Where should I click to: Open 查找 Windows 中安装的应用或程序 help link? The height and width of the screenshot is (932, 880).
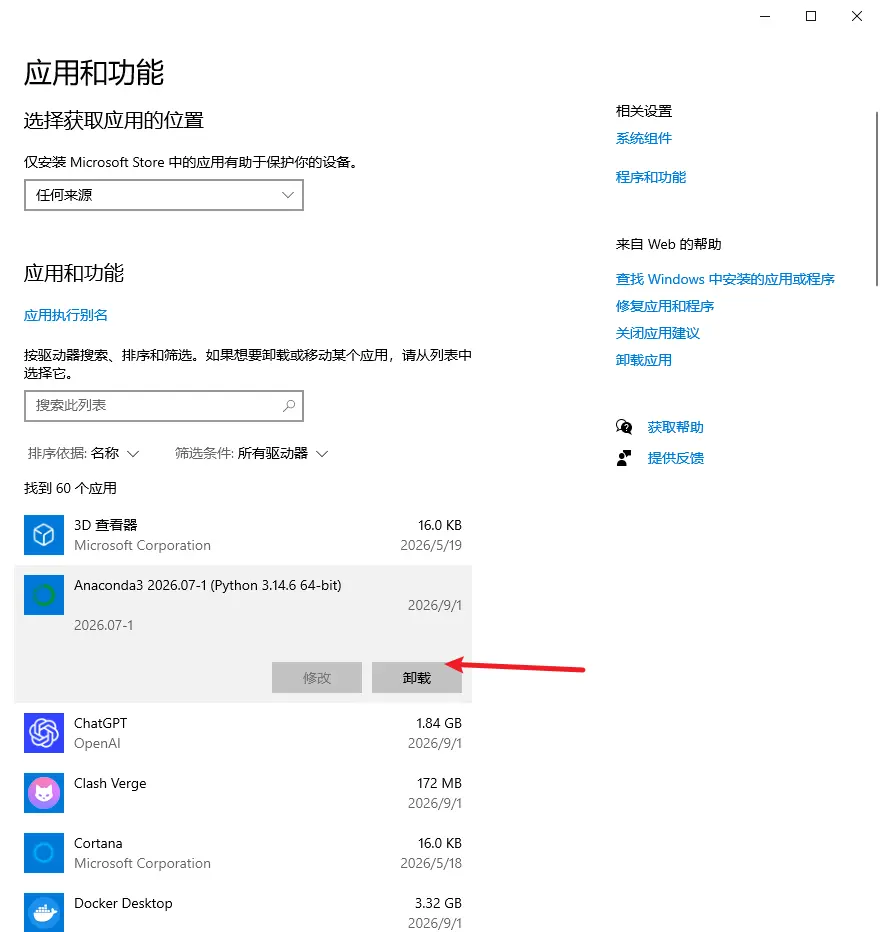click(x=725, y=279)
